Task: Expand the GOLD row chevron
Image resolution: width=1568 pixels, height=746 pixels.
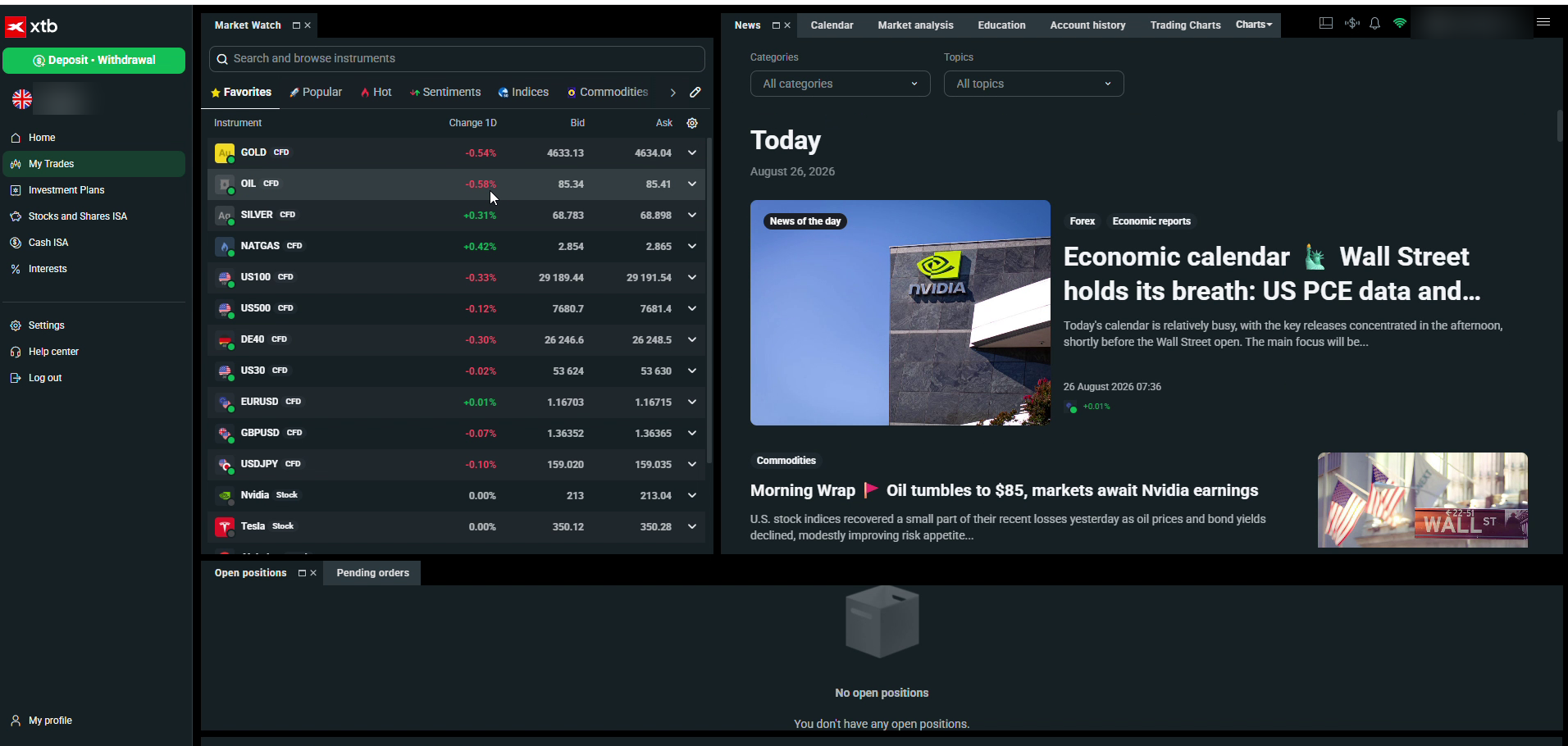Action: tap(692, 153)
